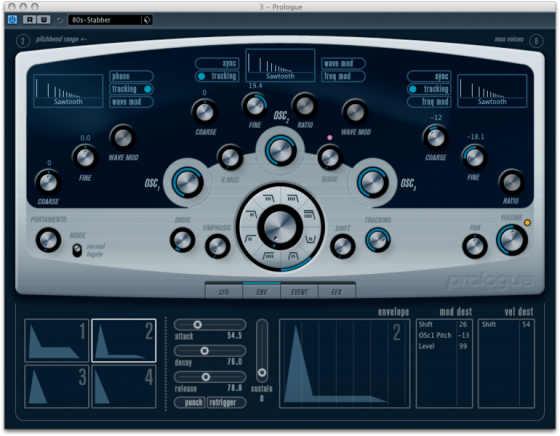This screenshot has height=436, width=560.
Task: Click the filter Tracking knob
Action: [x=378, y=240]
